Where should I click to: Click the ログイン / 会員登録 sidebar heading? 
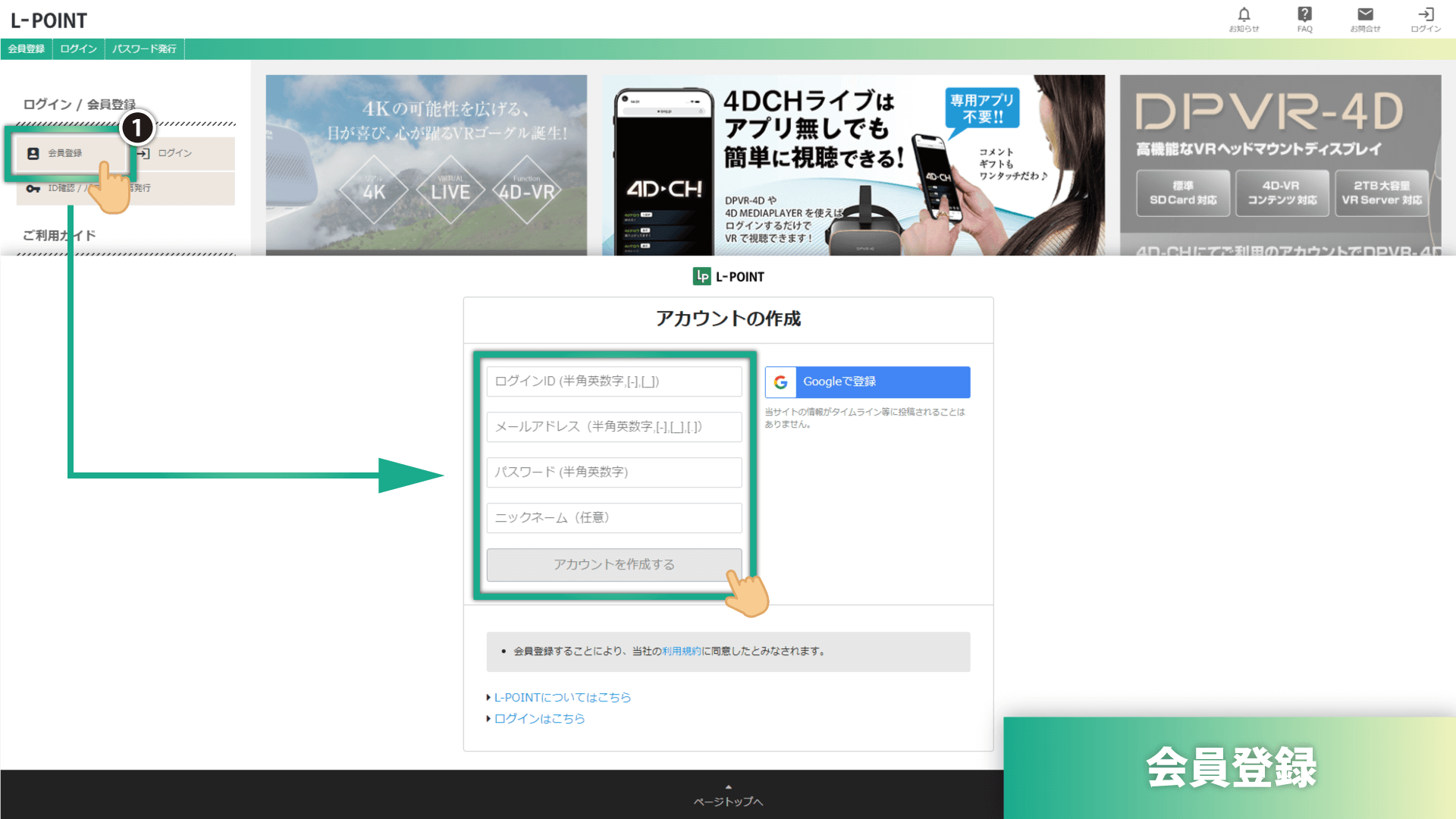[x=79, y=105]
